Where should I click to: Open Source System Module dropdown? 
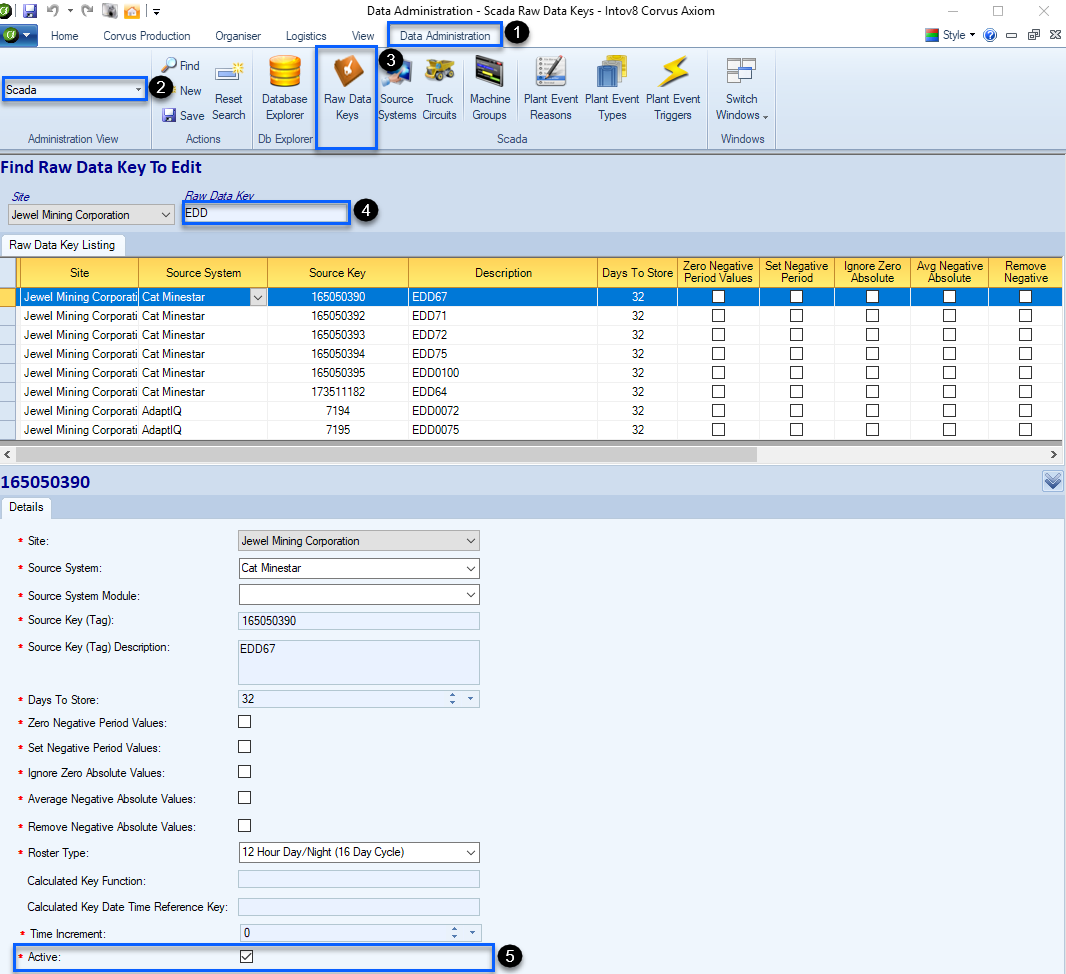tap(470, 595)
